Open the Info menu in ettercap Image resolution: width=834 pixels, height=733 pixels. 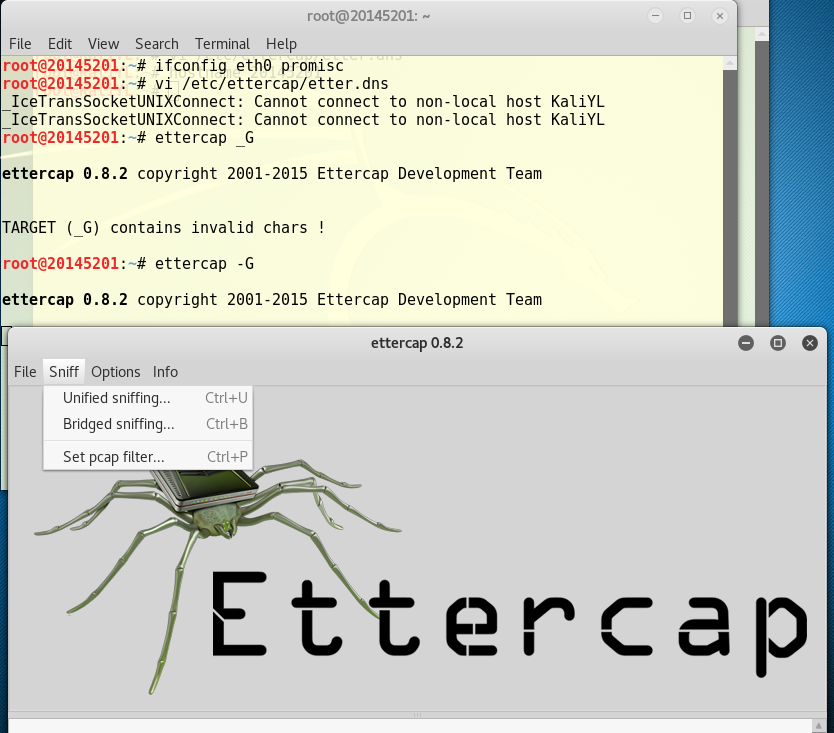tap(165, 372)
